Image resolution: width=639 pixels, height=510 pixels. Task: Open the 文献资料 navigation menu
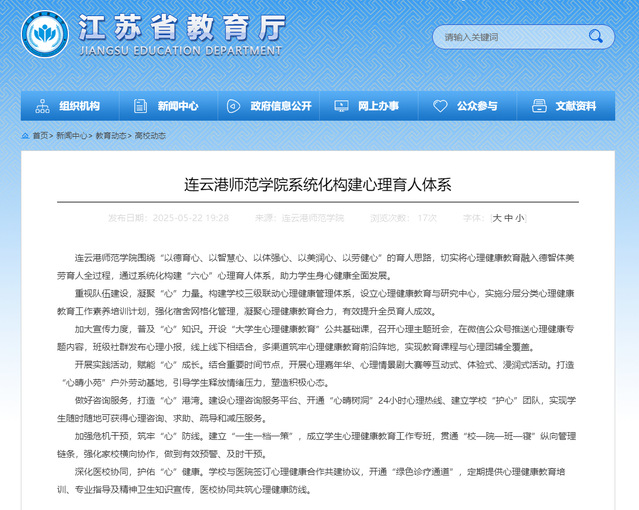point(576,106)
